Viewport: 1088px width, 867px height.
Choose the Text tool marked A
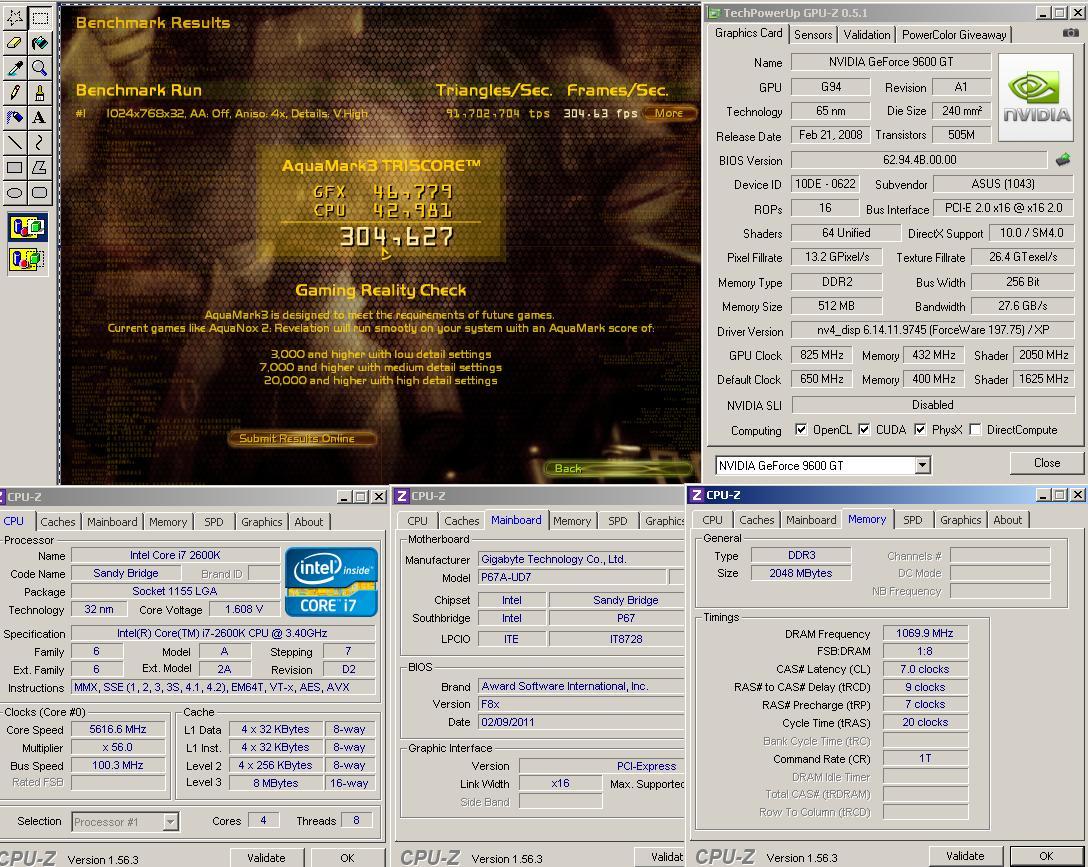coord(40,117)
